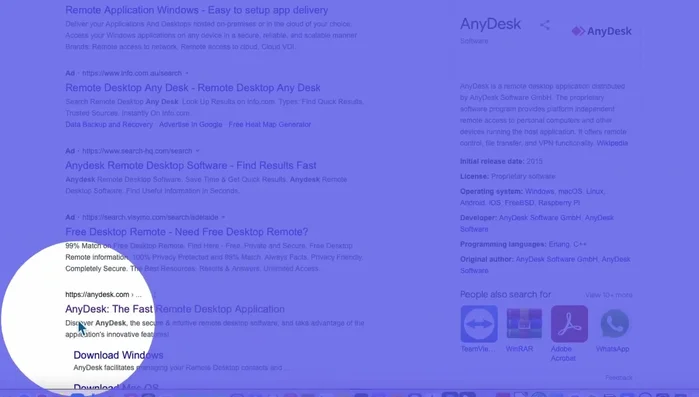
Task: Open the Adobe Acrobat icon under People also search for
Action: click(569, 324)
